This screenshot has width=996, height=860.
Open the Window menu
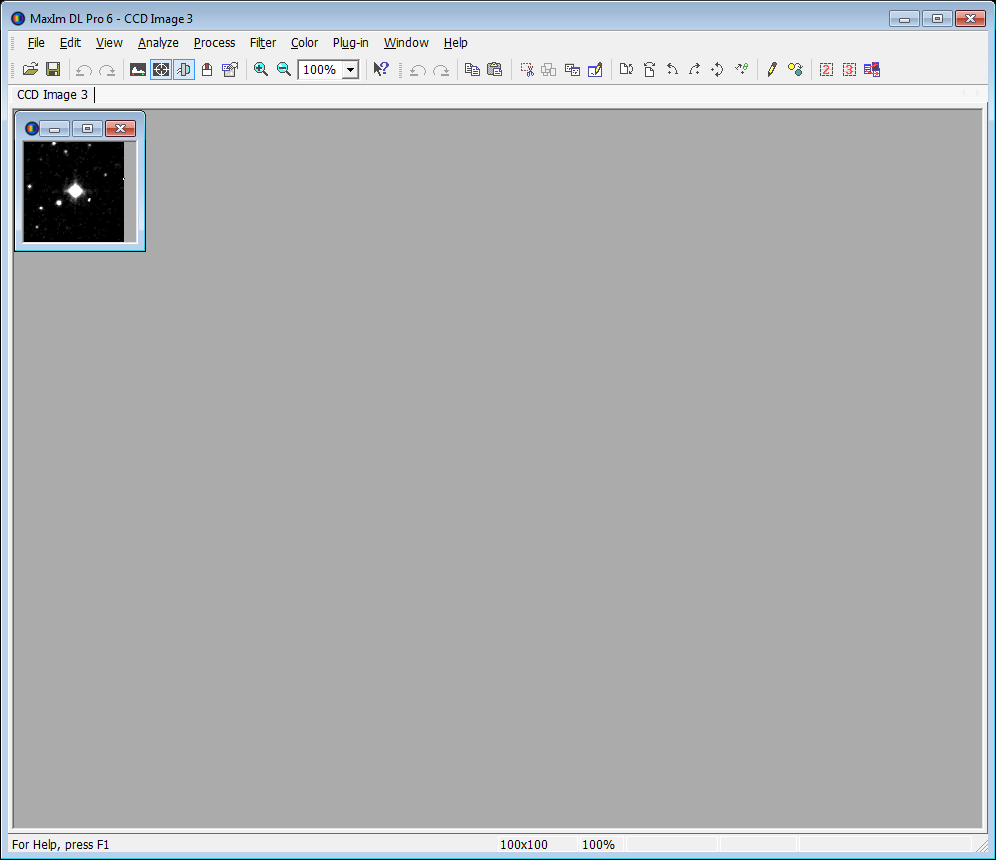pyautogui.click(x=406, y=43)
